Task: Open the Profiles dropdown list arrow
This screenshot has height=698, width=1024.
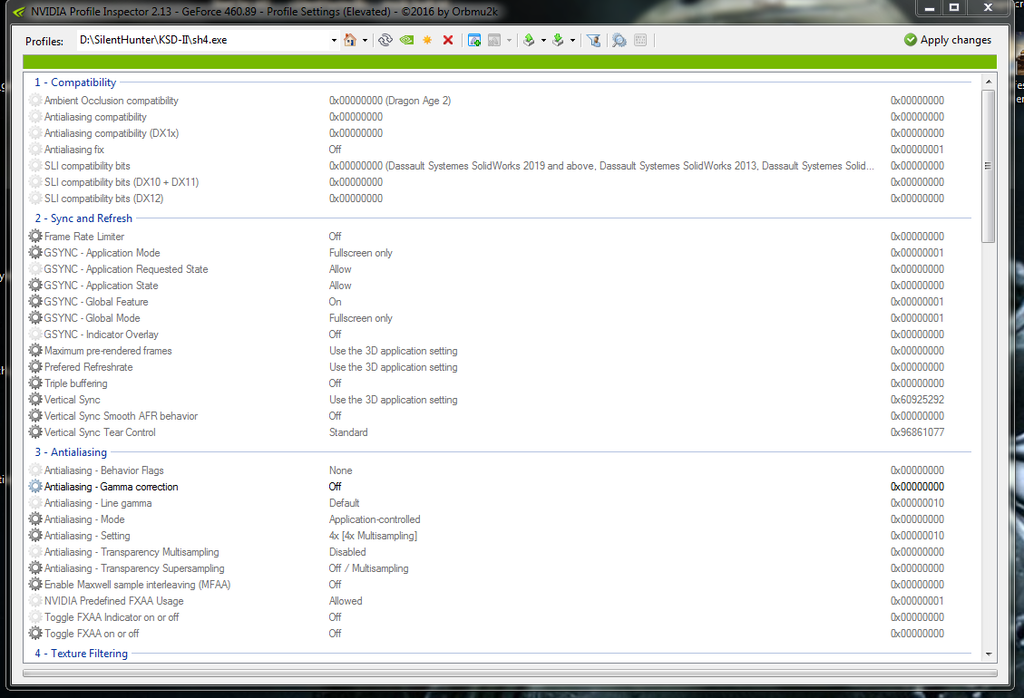Action: click(334, 40)
